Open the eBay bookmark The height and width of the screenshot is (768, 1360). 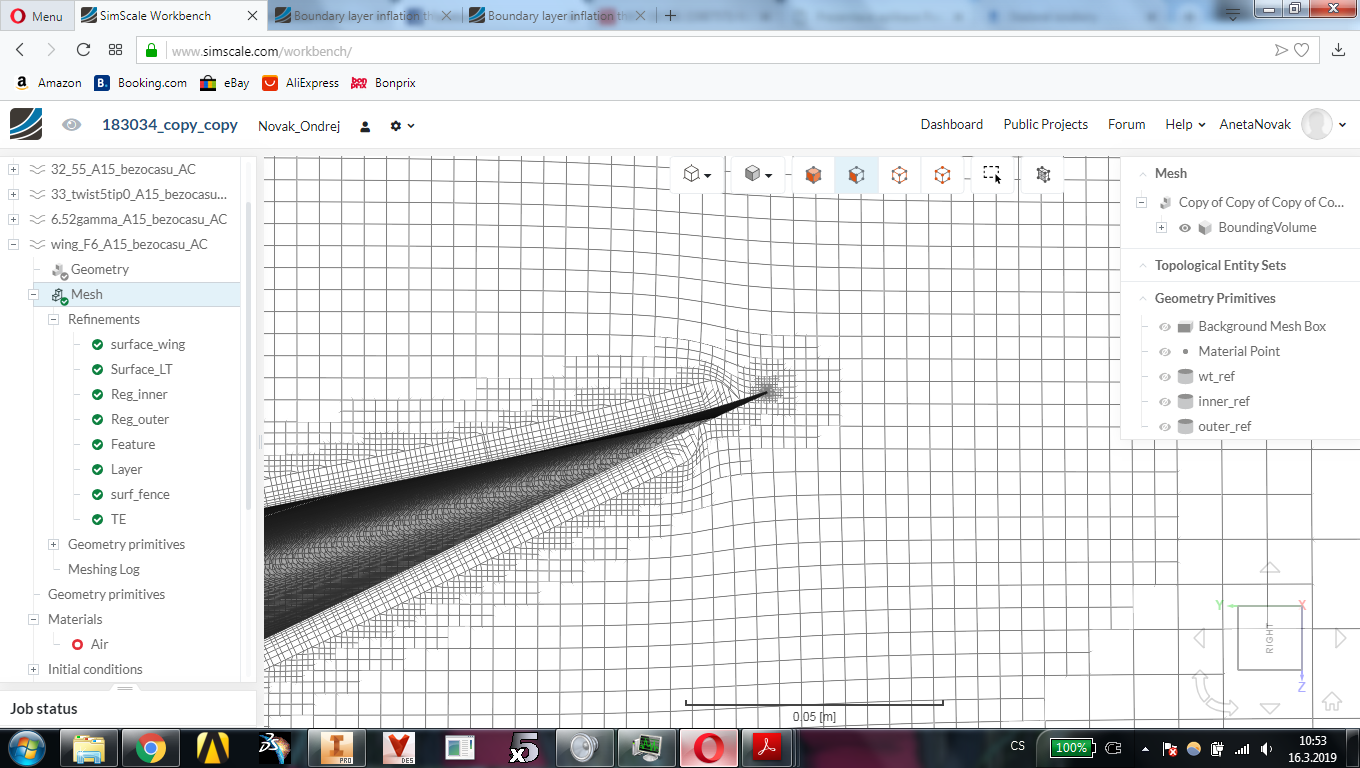[225, 83]
